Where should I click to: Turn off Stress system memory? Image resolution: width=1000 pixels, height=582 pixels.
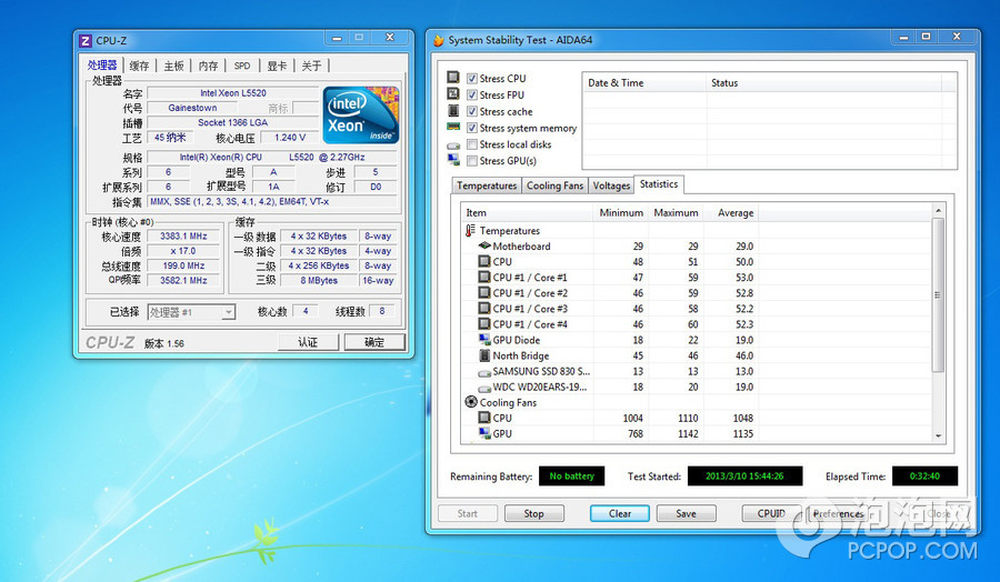pyautogui.click(x=472, y=128)
